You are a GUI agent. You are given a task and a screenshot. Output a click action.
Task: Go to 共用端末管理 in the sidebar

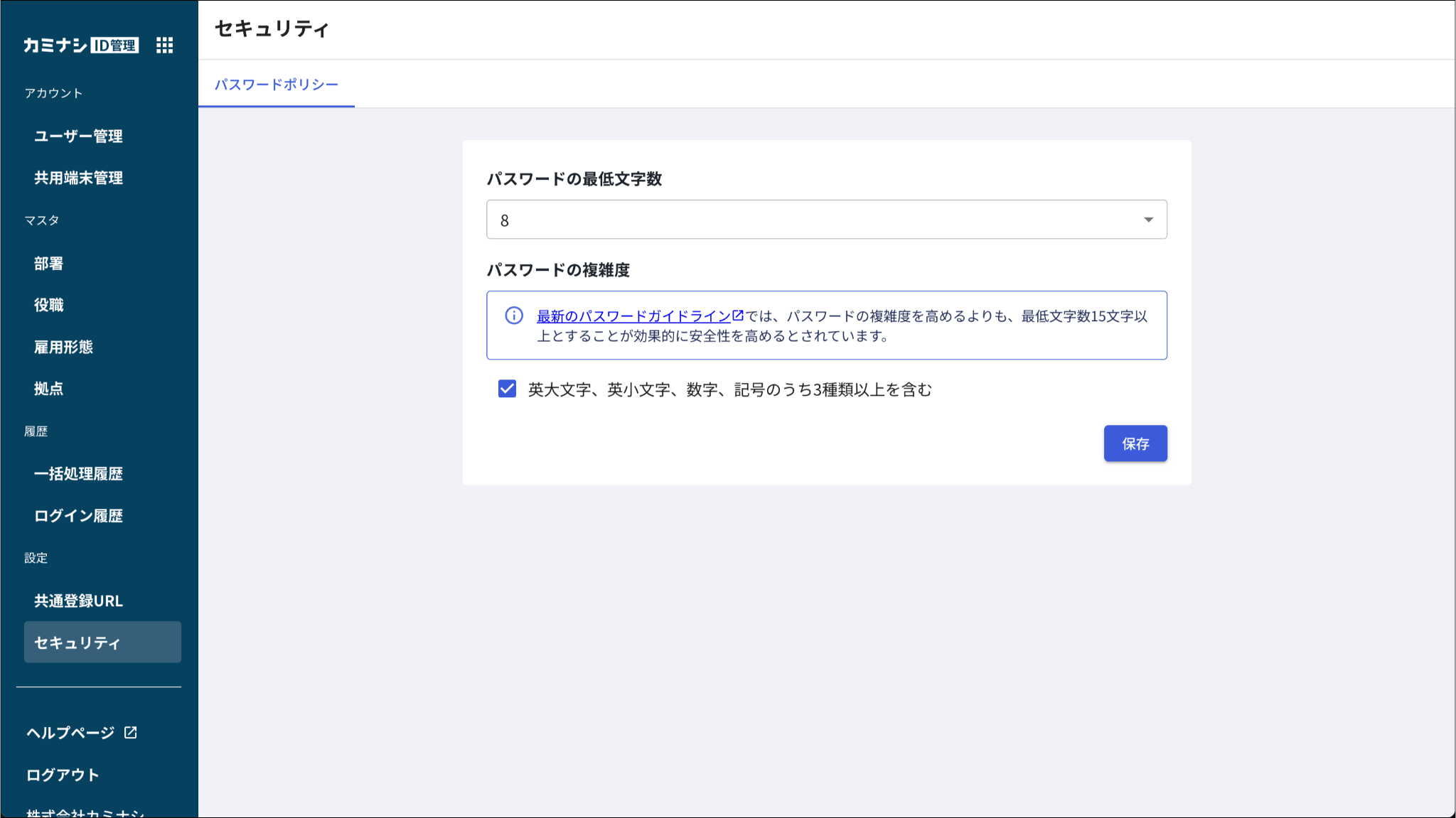(x=78, y=178)
